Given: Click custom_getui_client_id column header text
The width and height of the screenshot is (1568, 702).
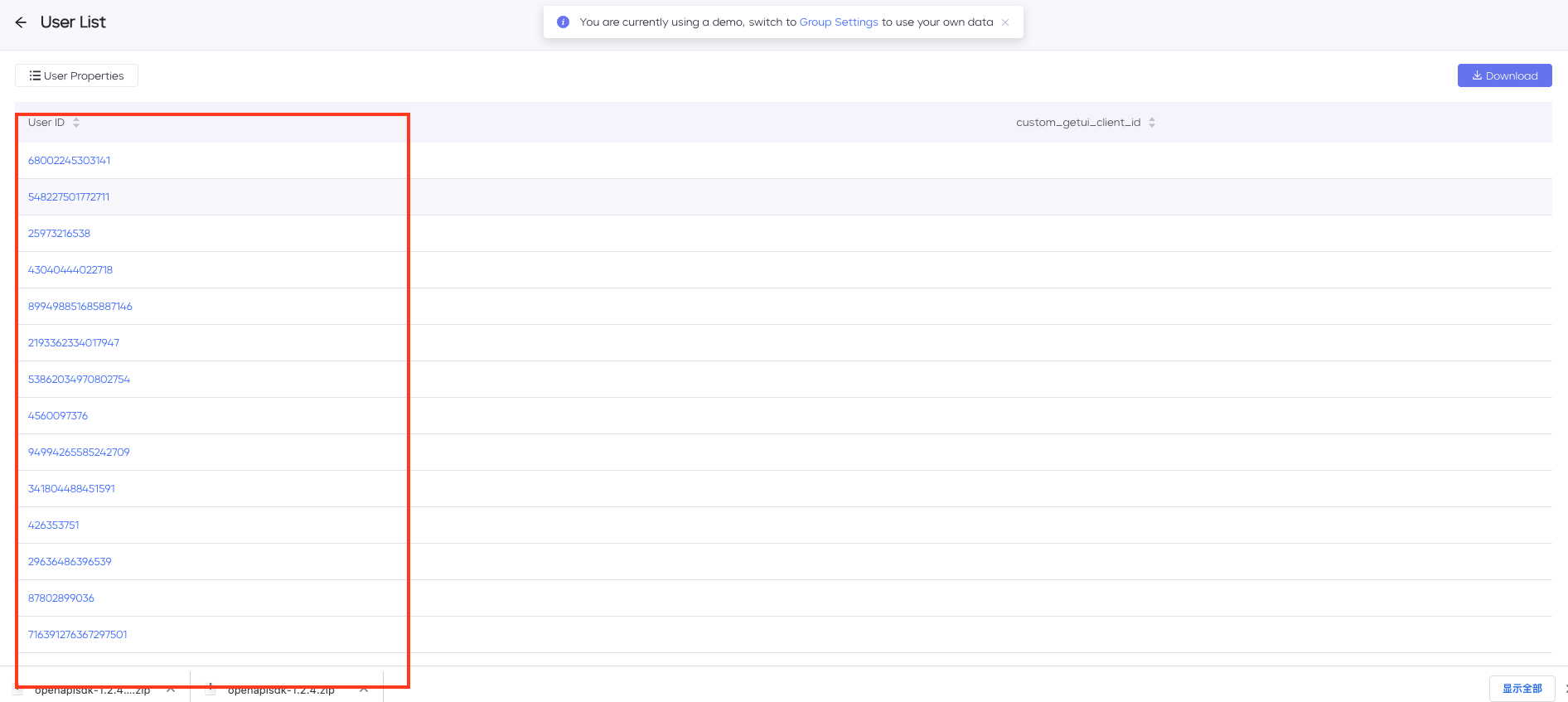Looking at the screenshot, I should click(x=1078, y=123).
